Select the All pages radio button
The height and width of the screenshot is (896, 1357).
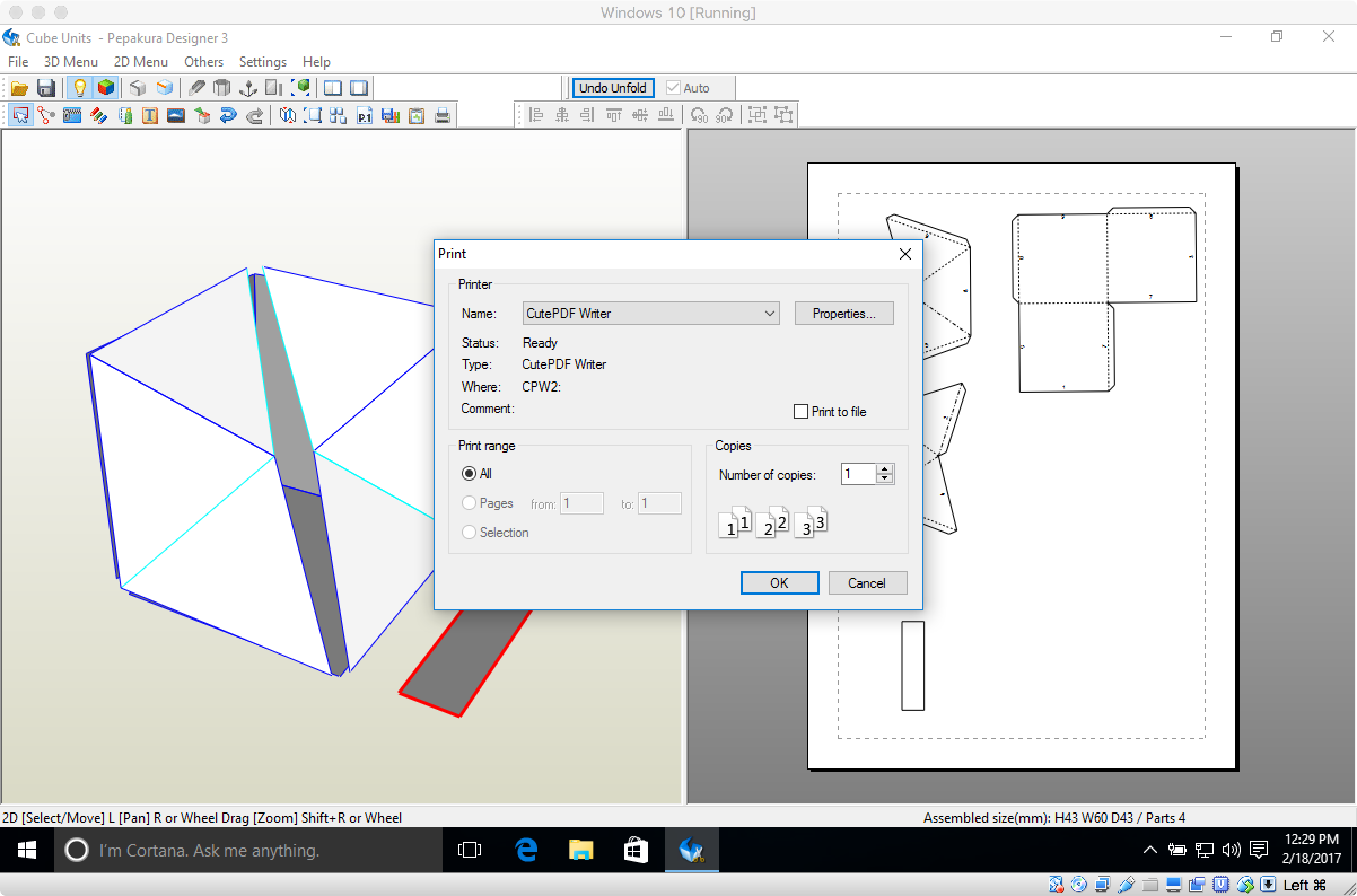coord(469,473)
